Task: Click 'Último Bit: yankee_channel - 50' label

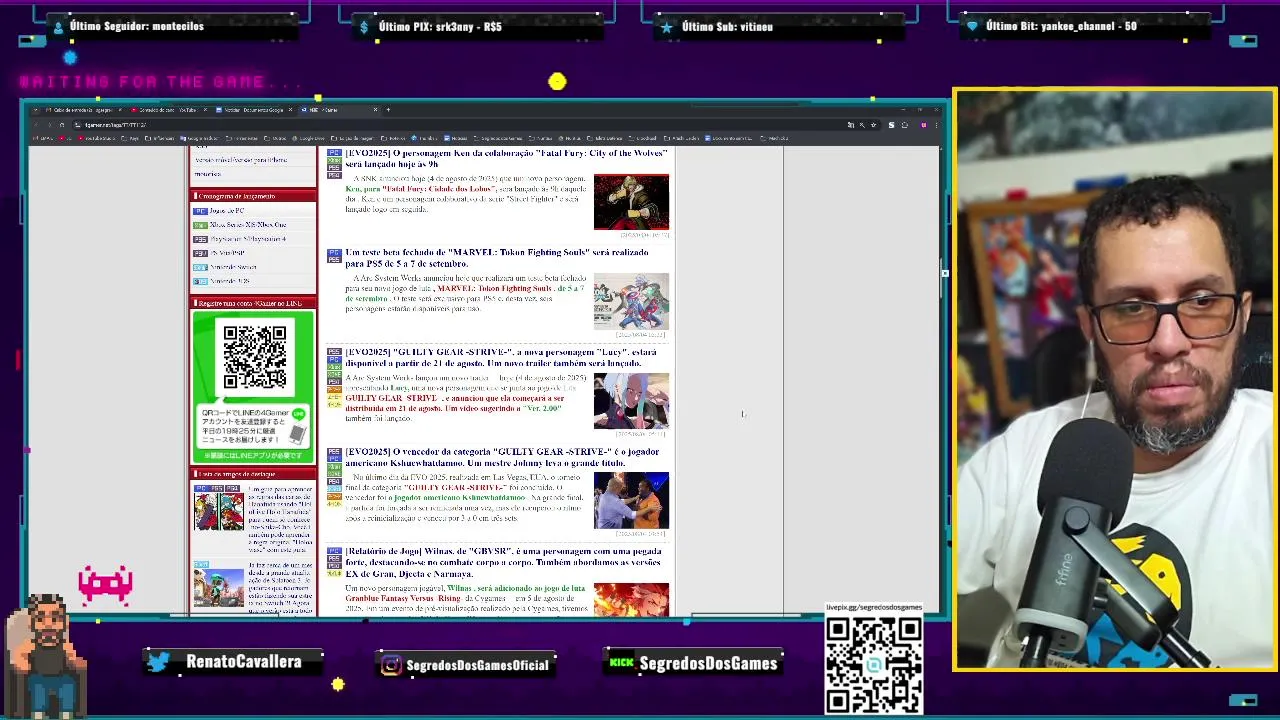Action: (1061, 26)
